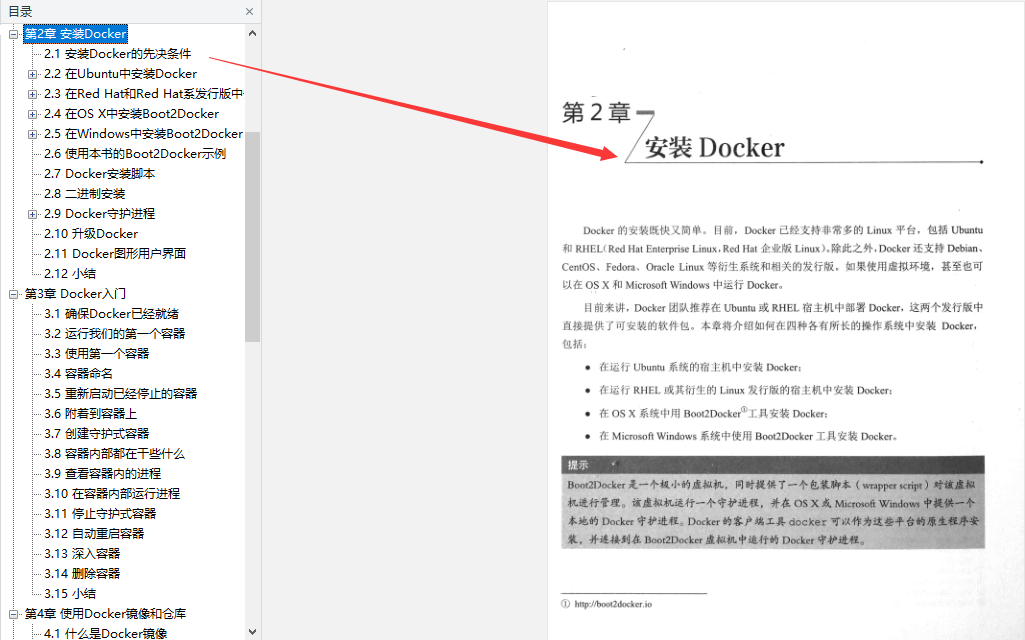Open 第4章 使用Docker镜像和仓库 chapter

pyautogui.click(x=105, y=614)
